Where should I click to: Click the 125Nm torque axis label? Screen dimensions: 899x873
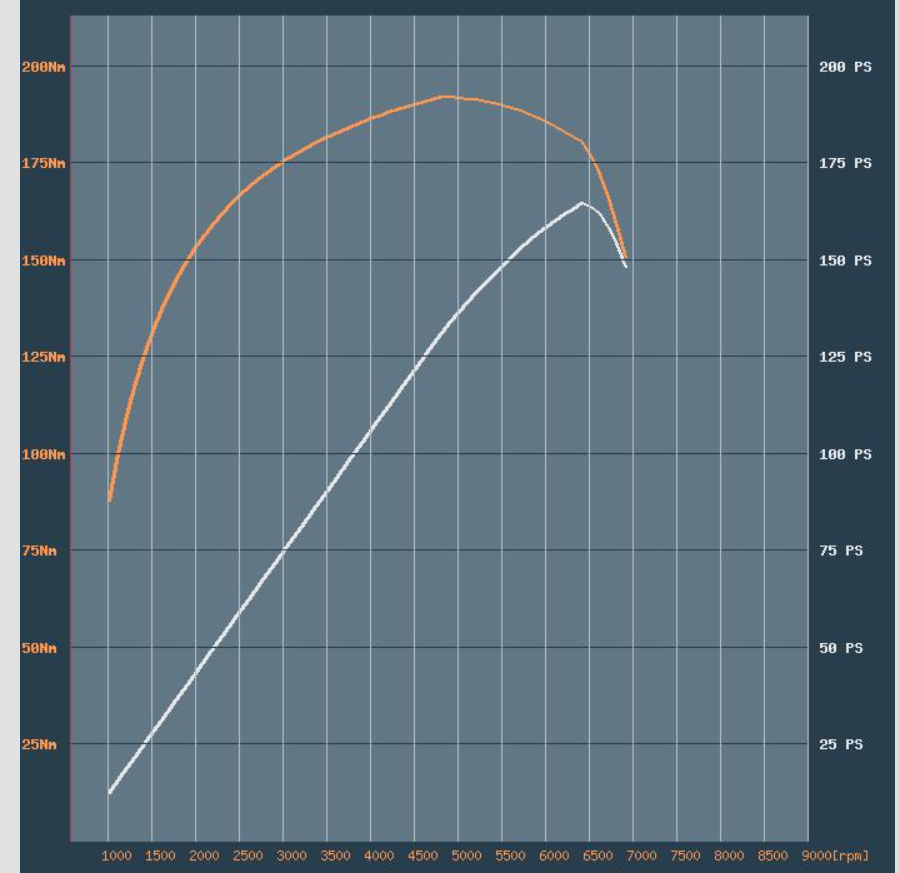pyautogui.click(x=44, y=357)
